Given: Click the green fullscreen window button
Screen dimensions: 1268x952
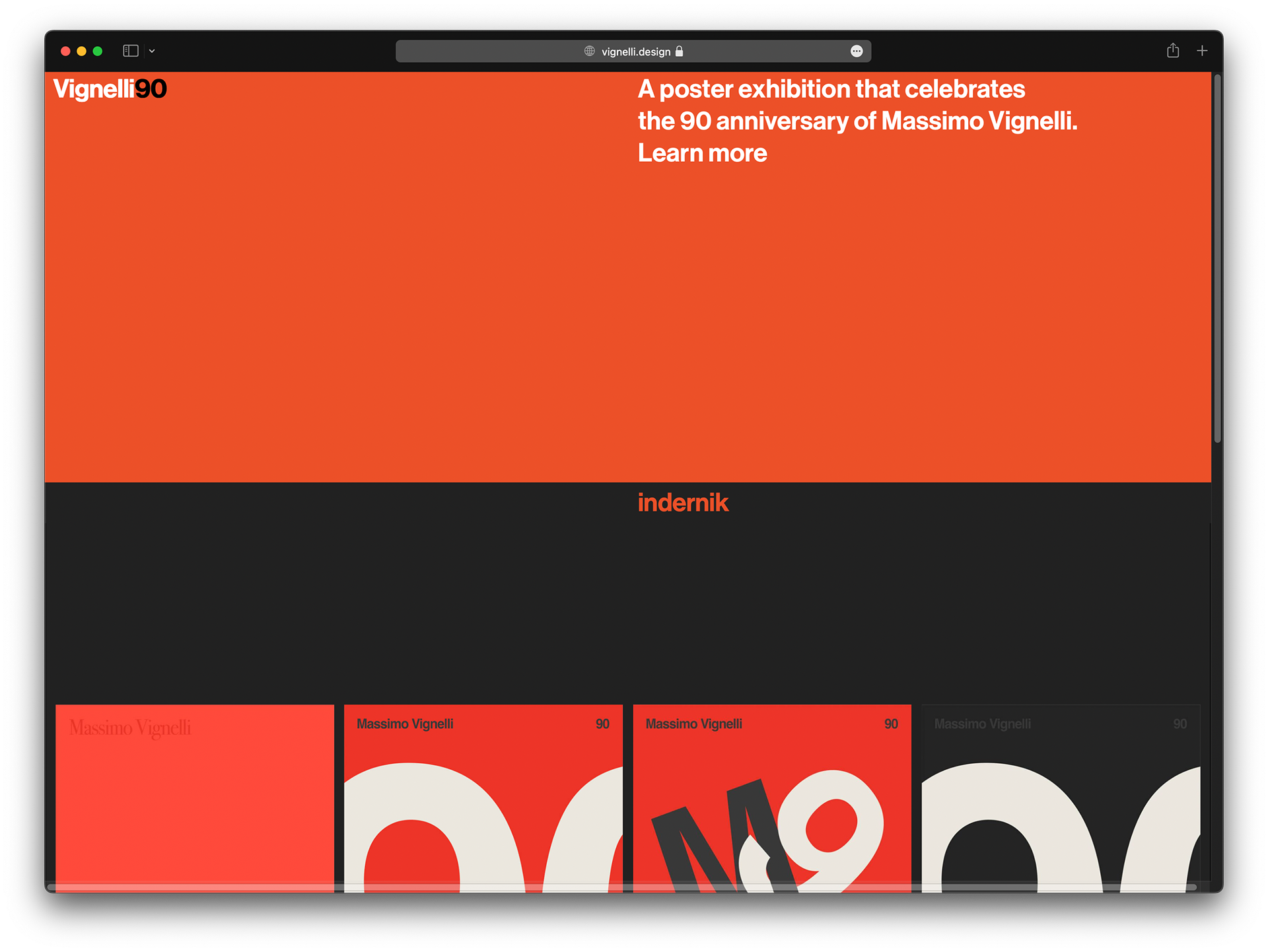Looking at the screenshot, I should pyautogui.click(x=98, y=51).
